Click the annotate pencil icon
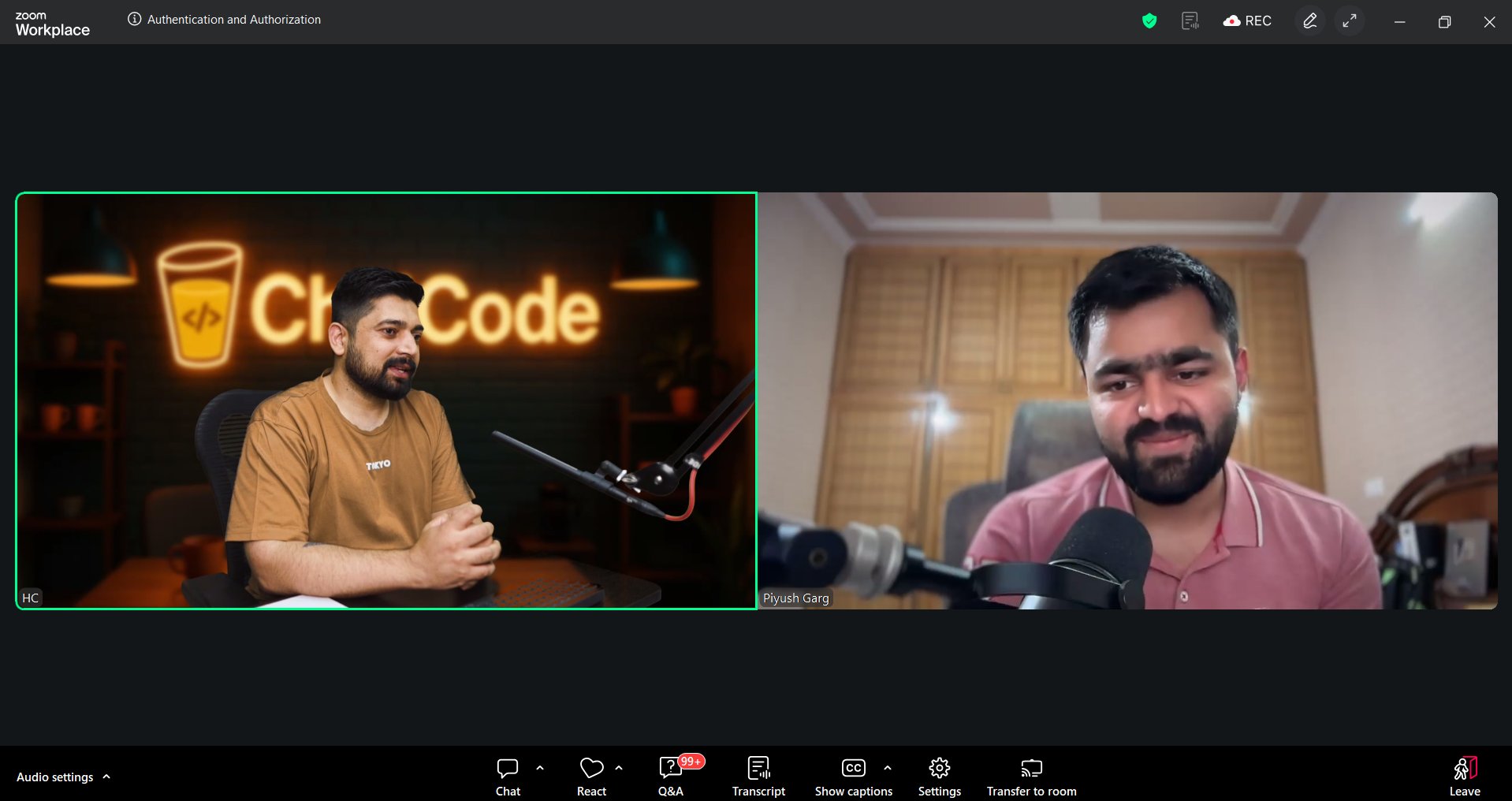Image resolution: width=1512 pixels, height=801 pixels. [x=1309, y=21]
